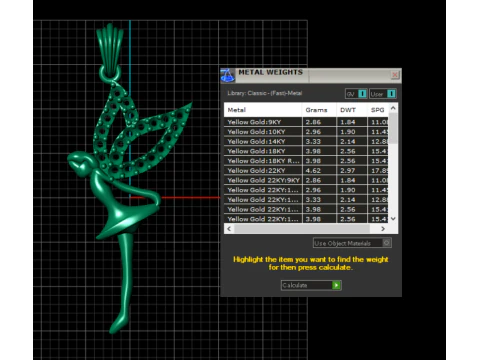
Task: Click 3.33 grams in Yellow Gold:14KY row
Action: pyautogui.click(x=313, y=141)
